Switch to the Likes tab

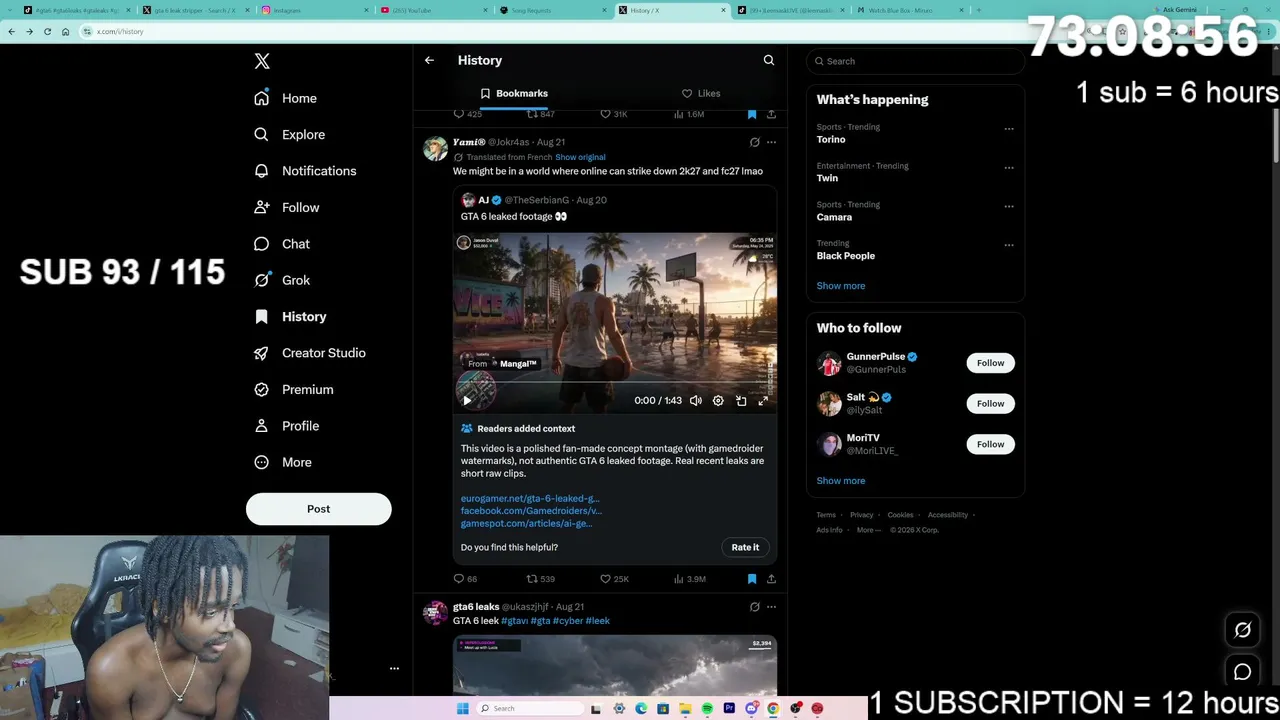(700, 93)
